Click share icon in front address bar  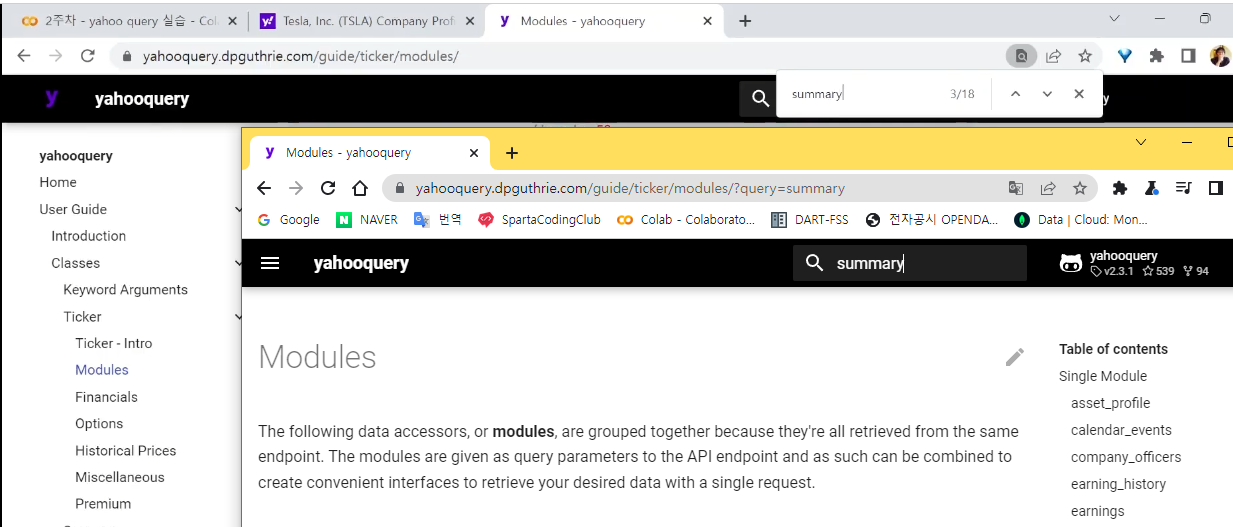click(1048, 188)
